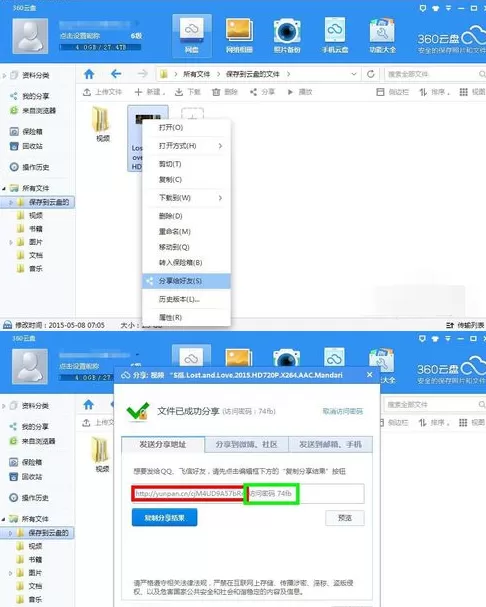
Task: Expand 打开方式(H) submenu
Action: (x=220, y=146)
